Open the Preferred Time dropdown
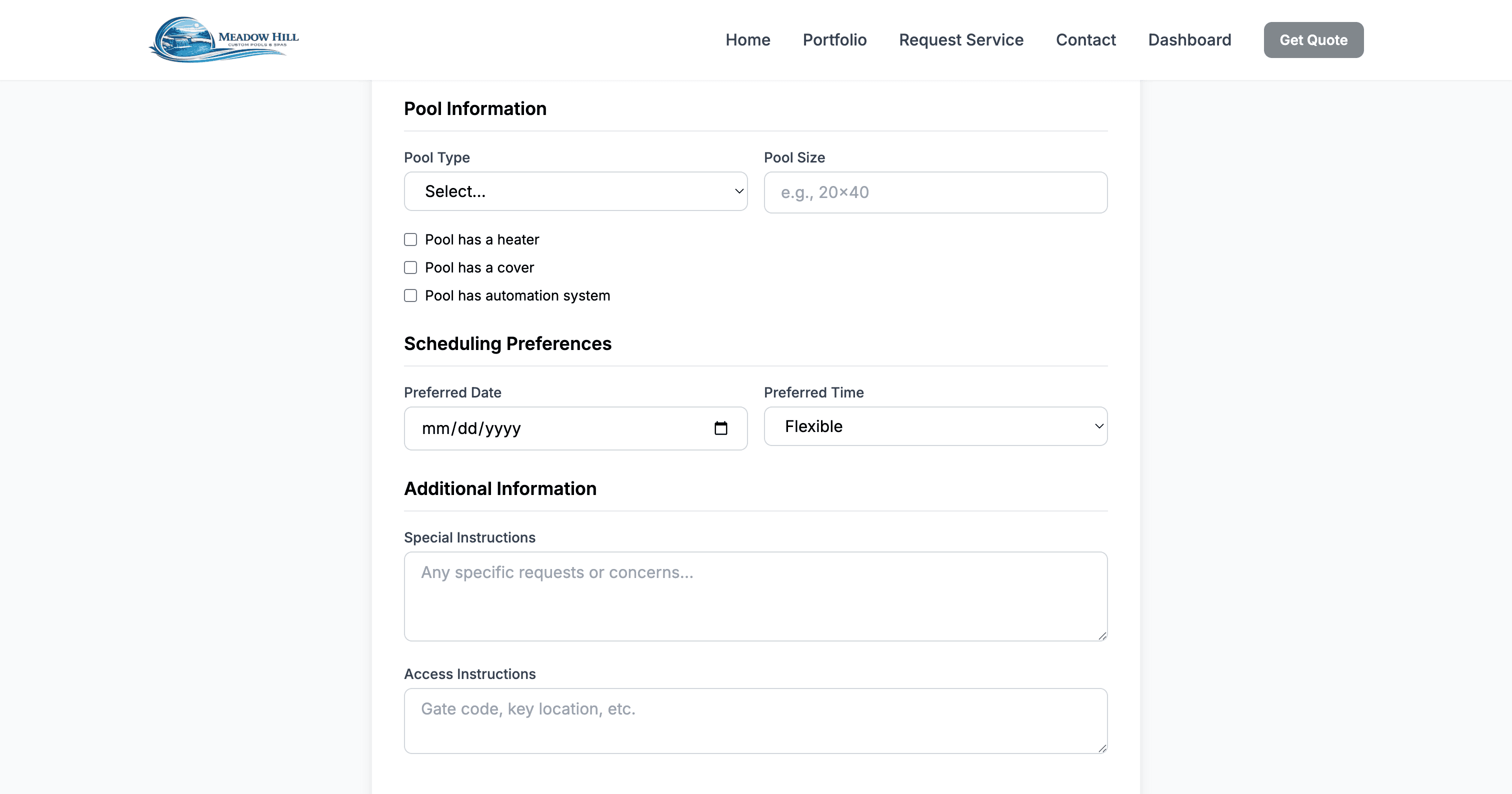The height and width of the screenshot is (794, 1512). pos(935,426)
